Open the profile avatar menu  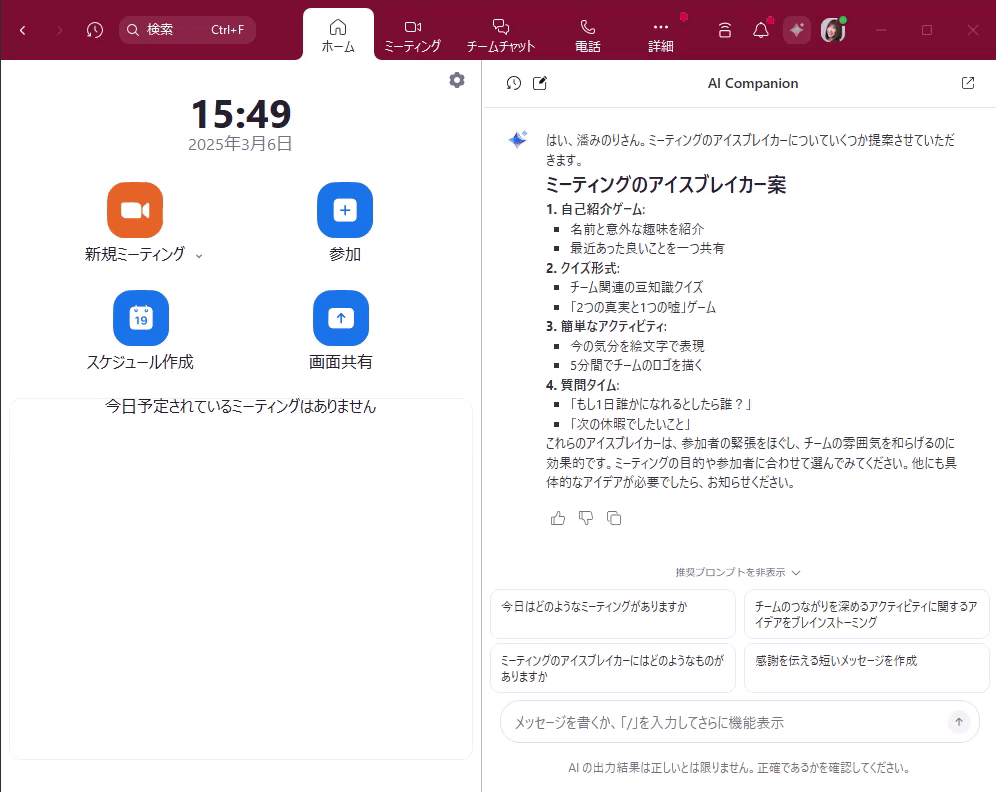click(832, 30)
